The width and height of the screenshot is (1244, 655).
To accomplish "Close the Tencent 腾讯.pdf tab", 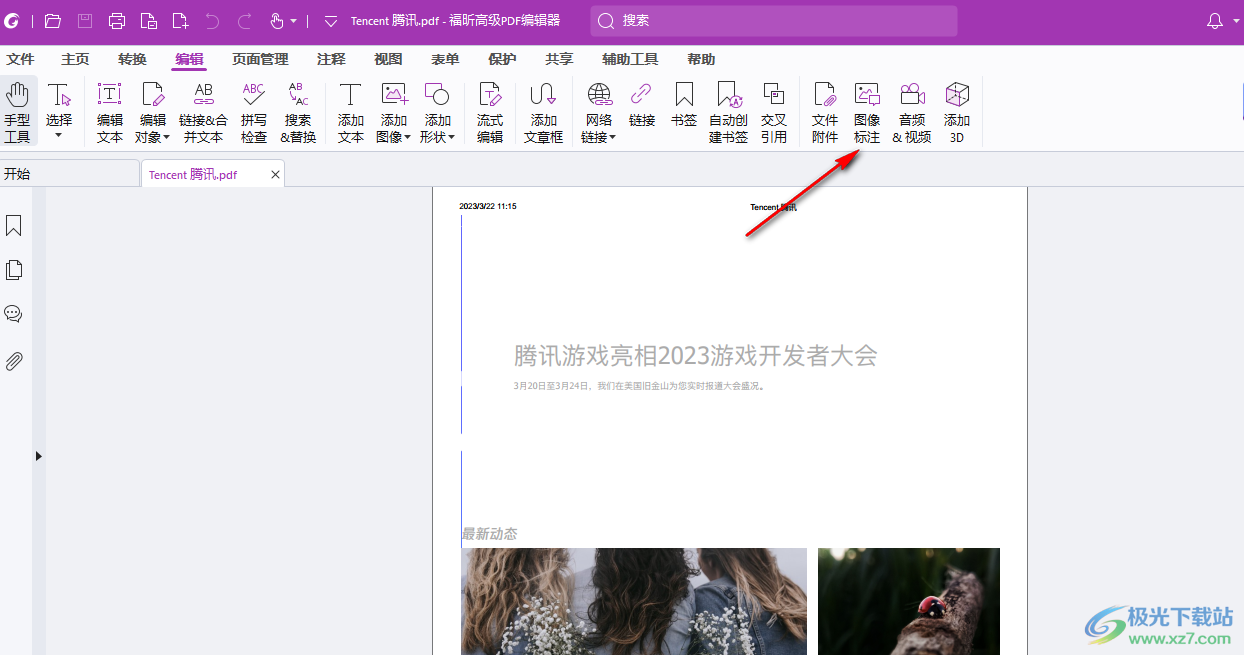I will click(275, 174).
